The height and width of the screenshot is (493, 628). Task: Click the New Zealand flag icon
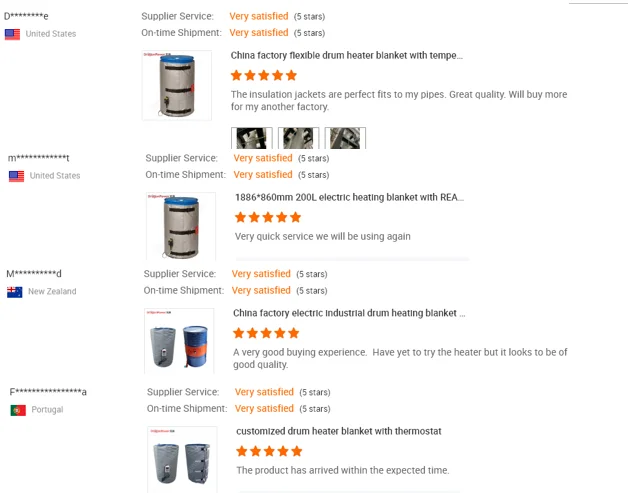tap(15, 292)
